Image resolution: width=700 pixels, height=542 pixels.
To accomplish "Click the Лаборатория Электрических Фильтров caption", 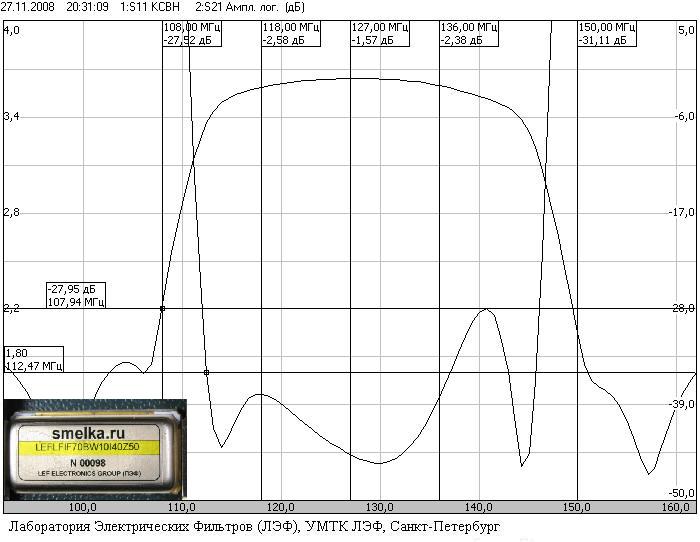I will [x=152, y=526].
